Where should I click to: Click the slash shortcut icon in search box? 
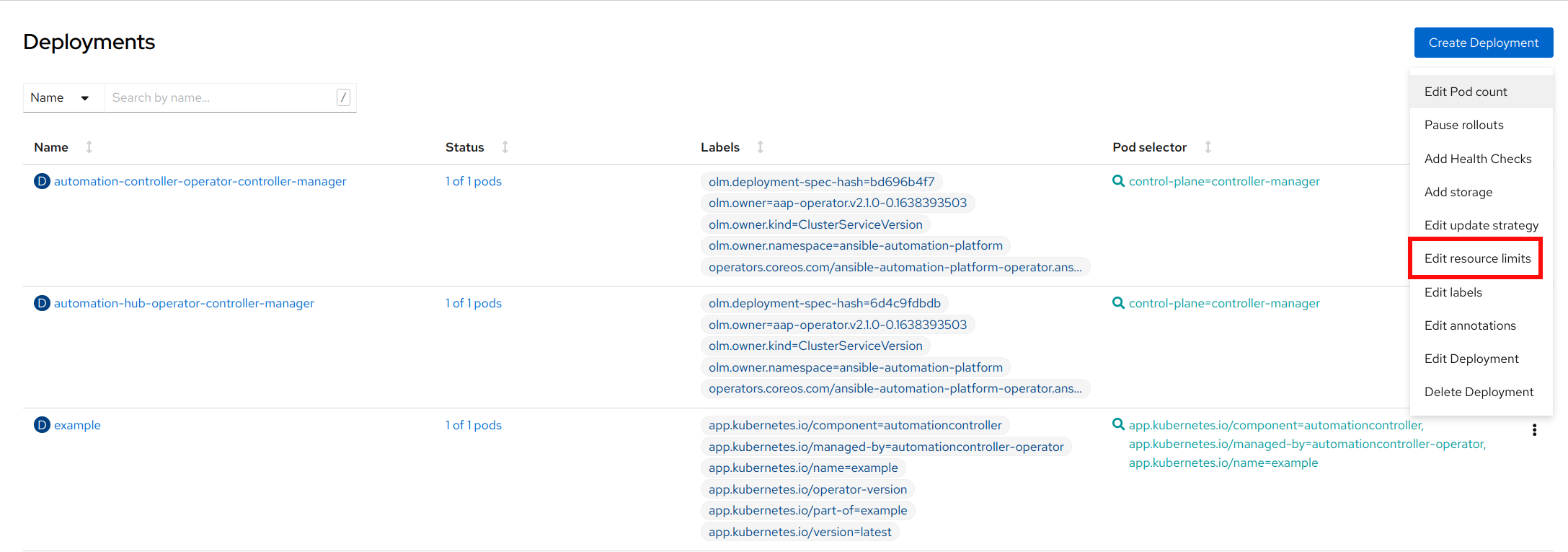point(343,97)
